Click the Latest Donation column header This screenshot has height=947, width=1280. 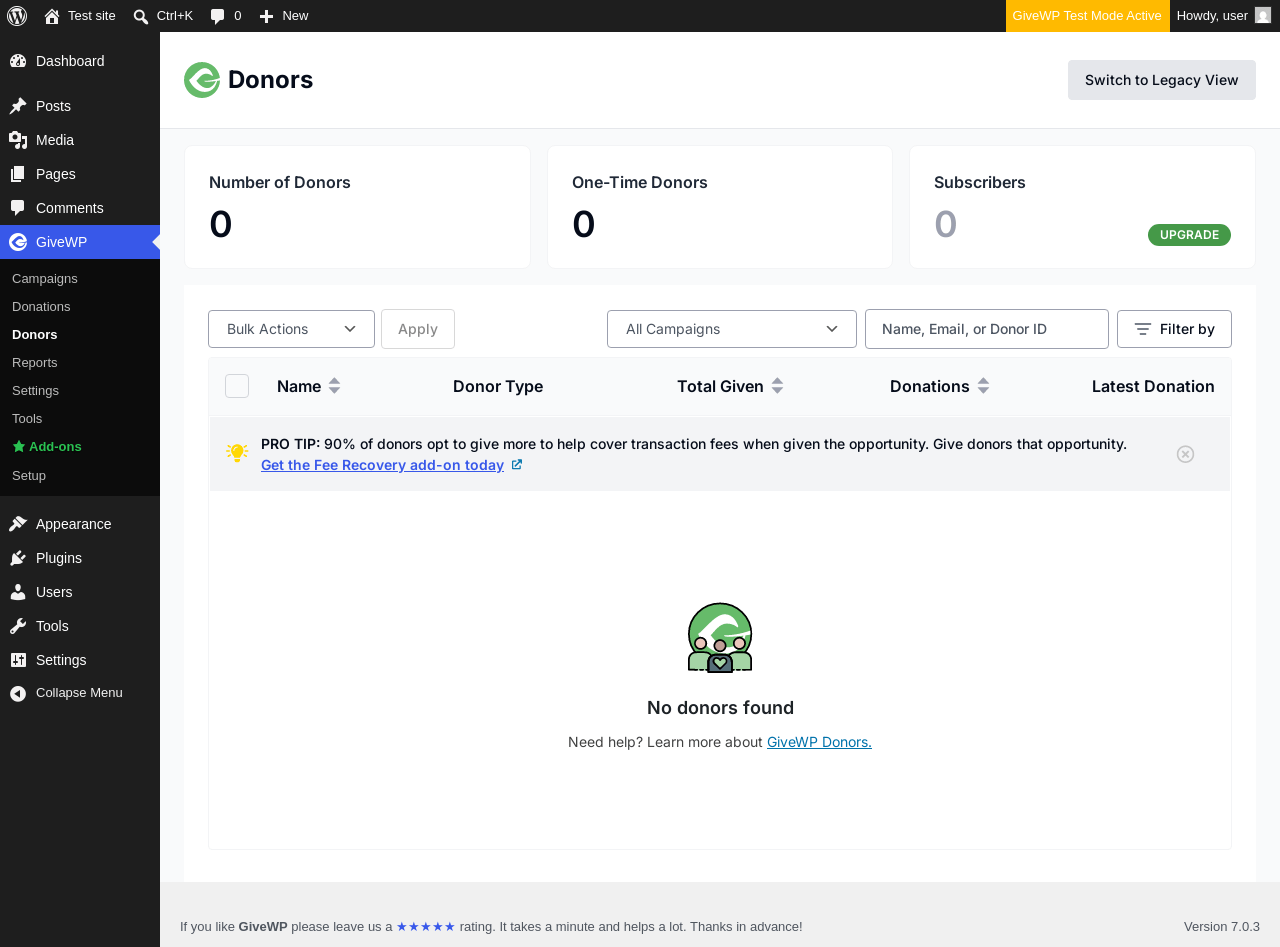[x=1153, y=386]
